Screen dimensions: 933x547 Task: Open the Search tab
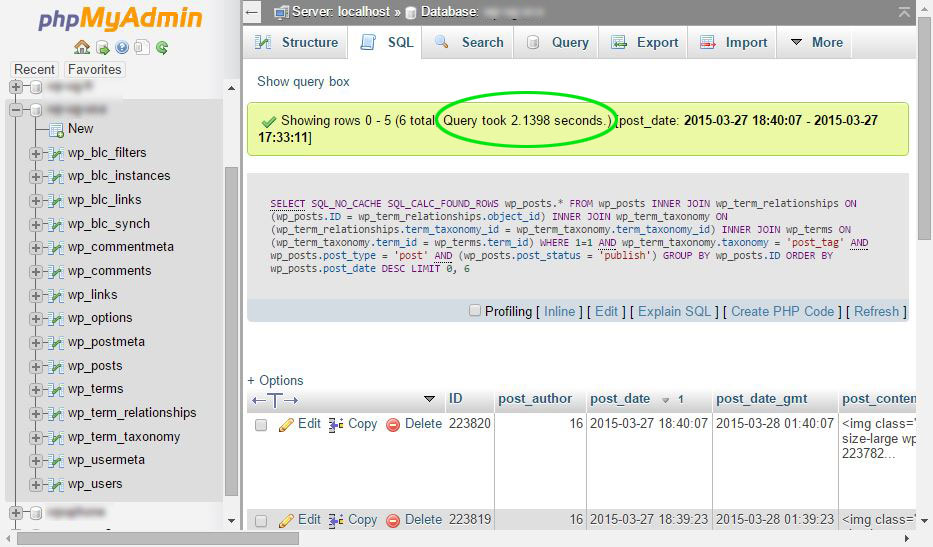(x=469, y=42)
